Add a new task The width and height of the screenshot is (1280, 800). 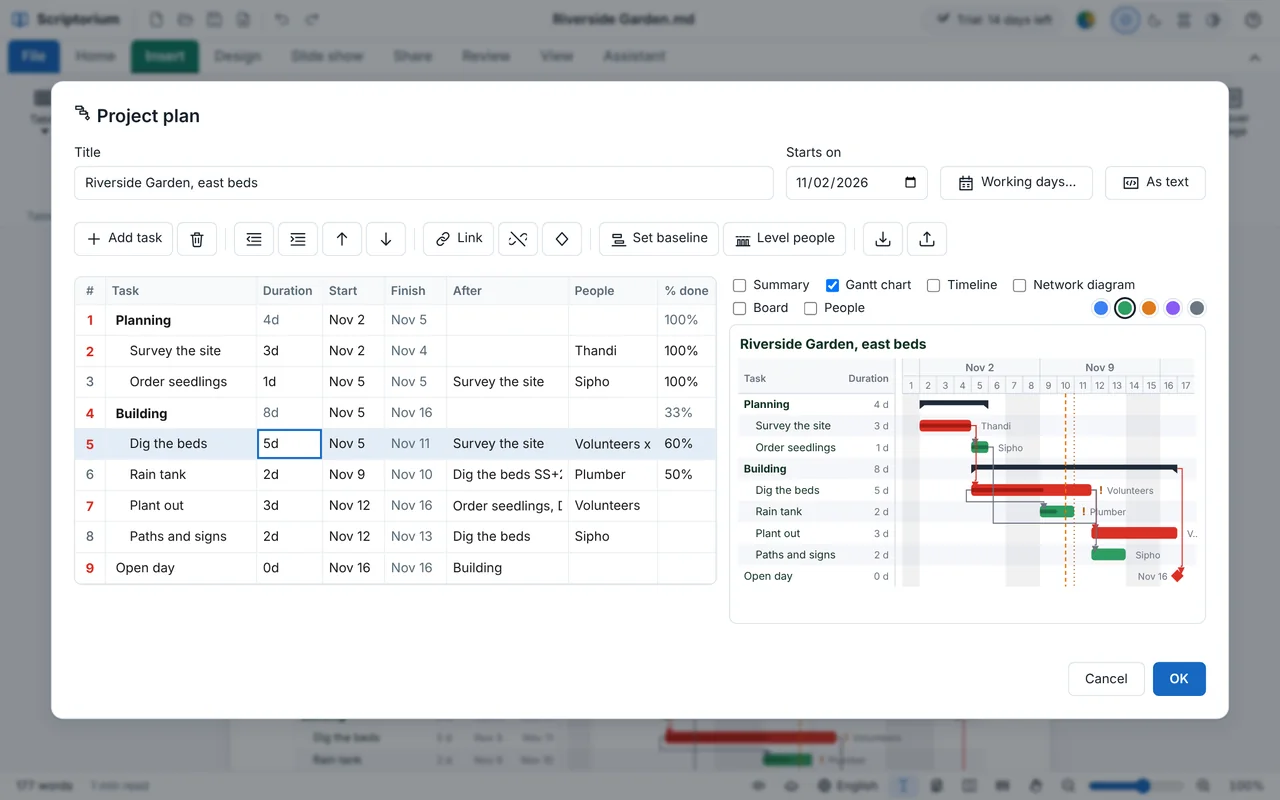click(124, 239)
